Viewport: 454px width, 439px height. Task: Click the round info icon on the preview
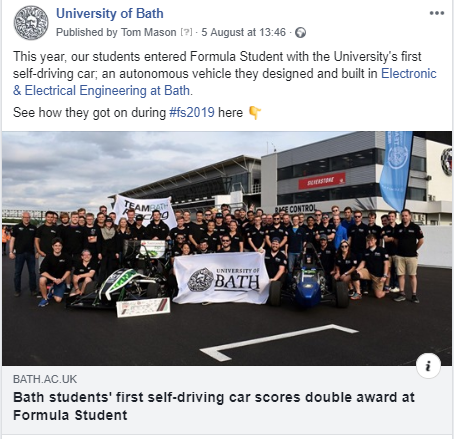pyautogui.click(x=428, y=366)
